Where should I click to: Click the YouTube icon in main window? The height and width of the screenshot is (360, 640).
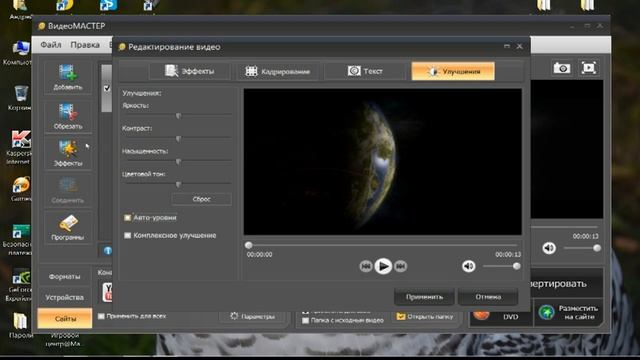[x=107, y=292]
